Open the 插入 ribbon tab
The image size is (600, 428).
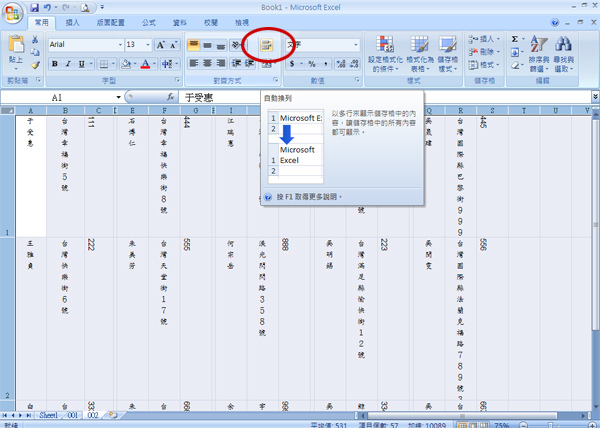pyautogui.click(x=72, y=23)
